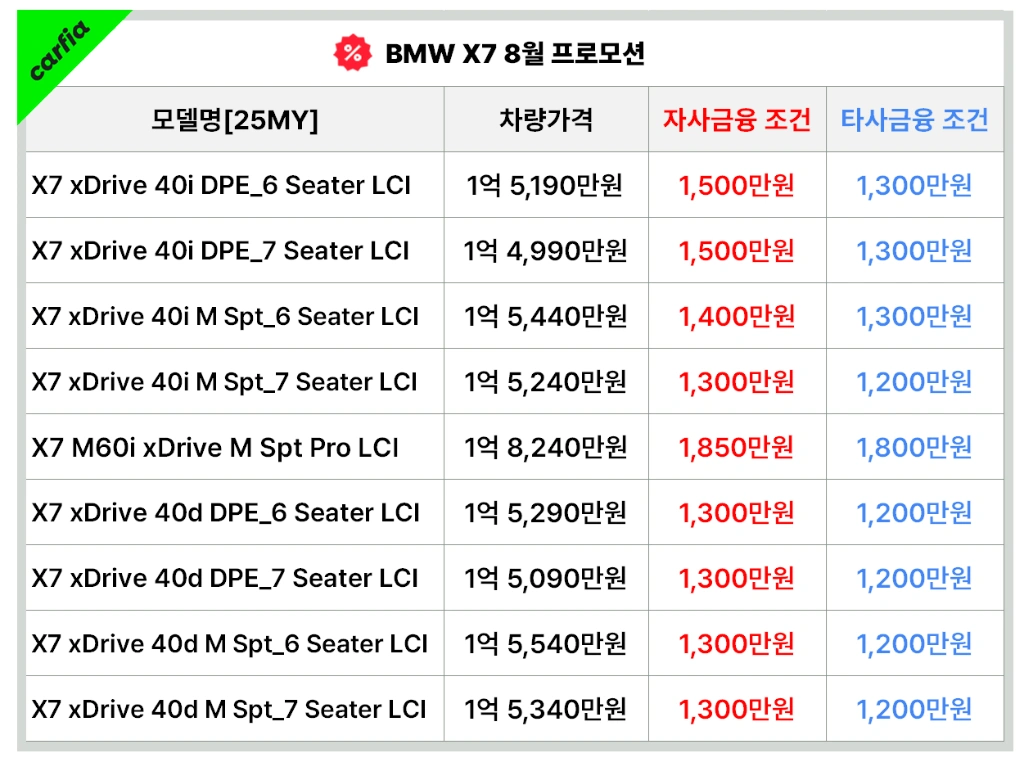Click blue 1,200만원 in 40d DPE_6 Seater row

[914, 513]
